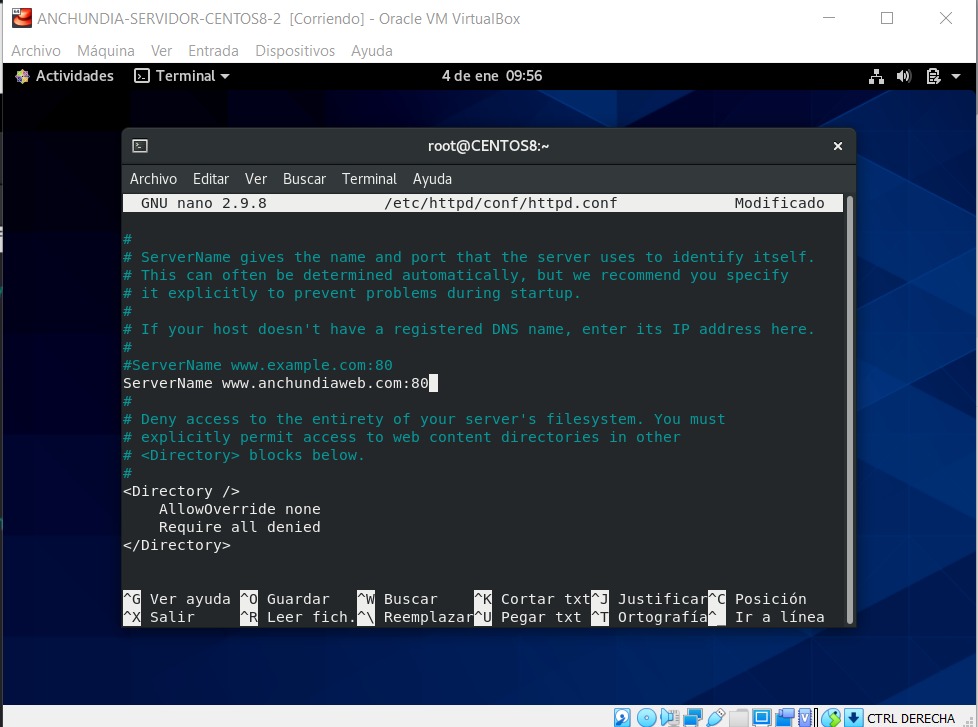Click the mouse integration status icon
Viewport: 978px width, 727px height.
[831, 718]
